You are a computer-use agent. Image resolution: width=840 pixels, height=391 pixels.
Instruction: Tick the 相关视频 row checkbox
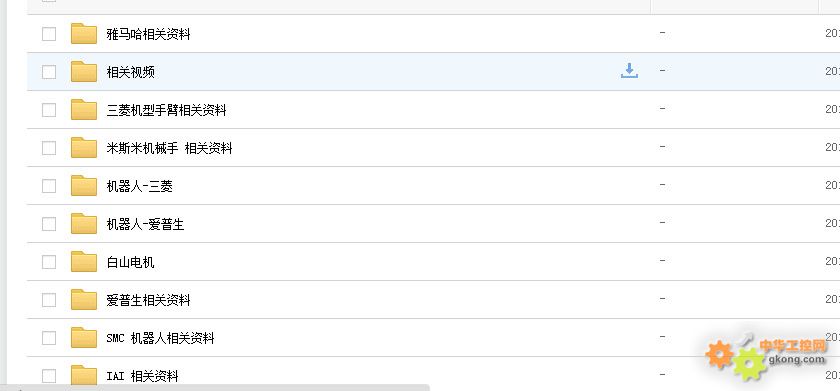tap(49, 72)
